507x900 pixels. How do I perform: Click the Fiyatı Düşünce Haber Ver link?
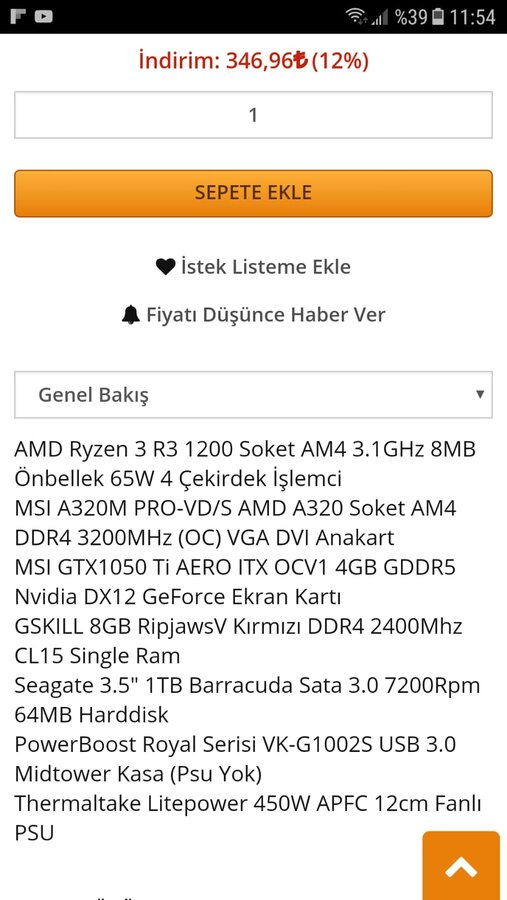(265, 315)
